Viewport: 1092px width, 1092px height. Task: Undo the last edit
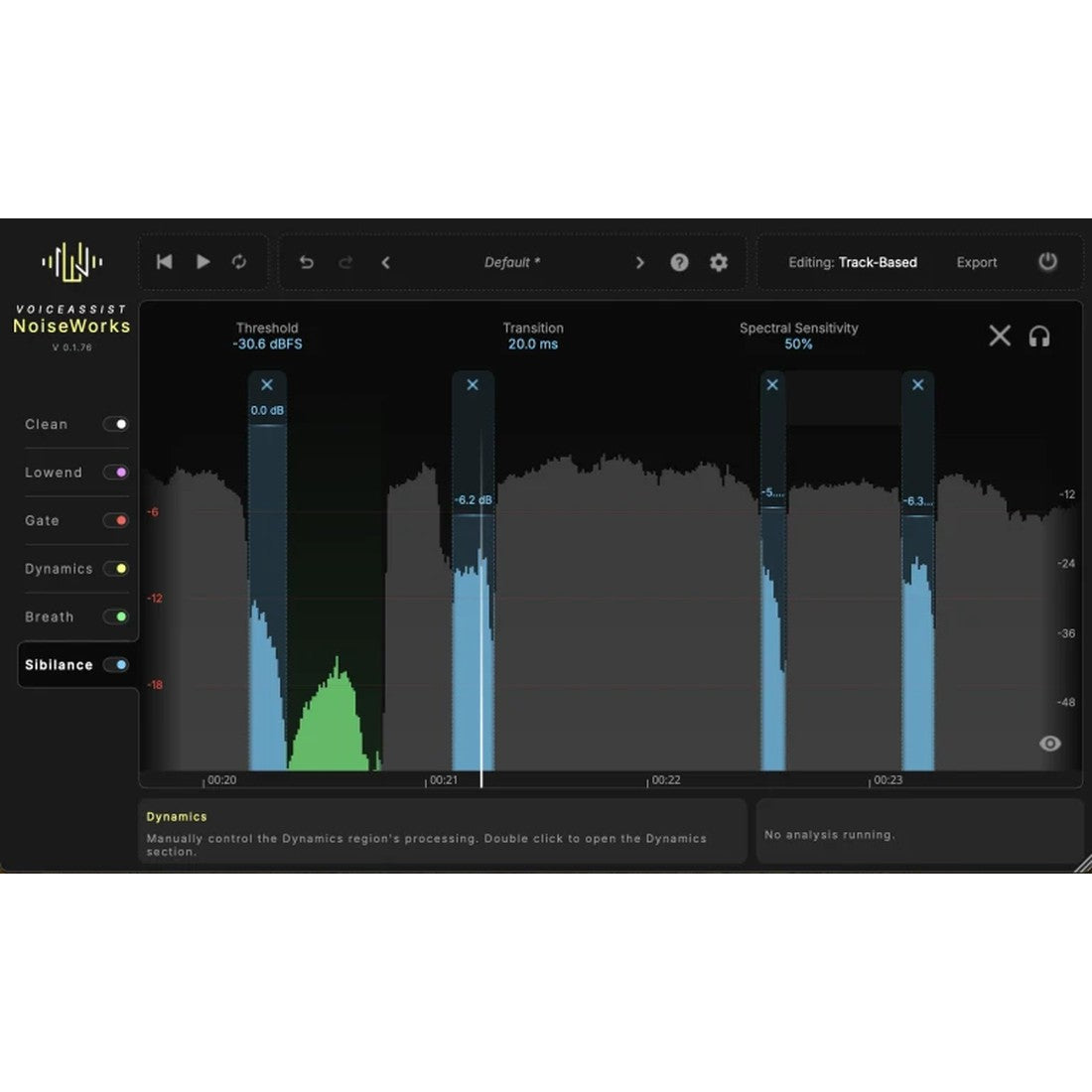pos(307,262)
